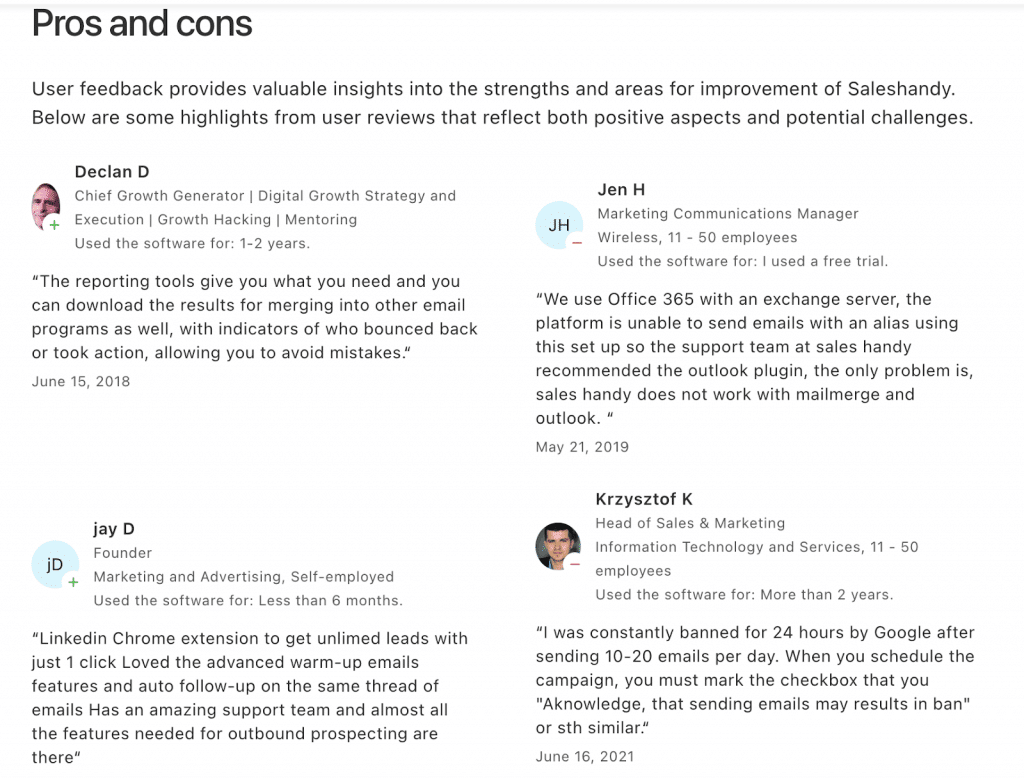Click the May 21, 2019 review date
Viewport: 1024px width, 778px height.
[583, 447]
